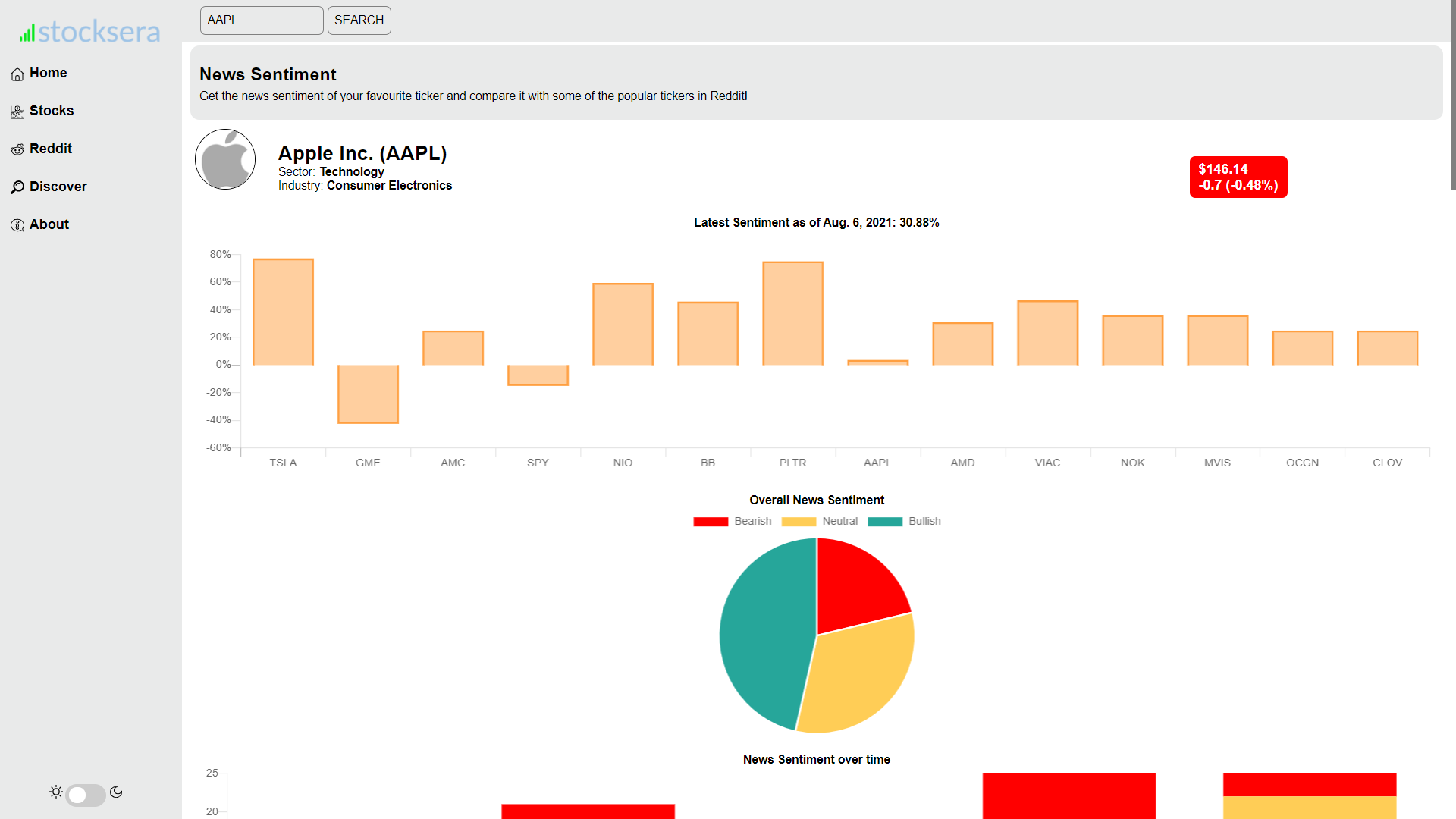This screenshot has width=1456, height=819.
Task: Click the Apple logo thumbnail
Action: 225,160
